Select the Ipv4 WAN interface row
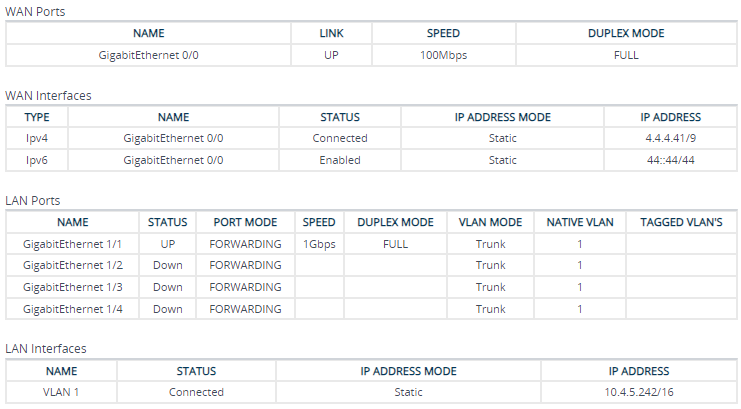 [x=371, y=139]
